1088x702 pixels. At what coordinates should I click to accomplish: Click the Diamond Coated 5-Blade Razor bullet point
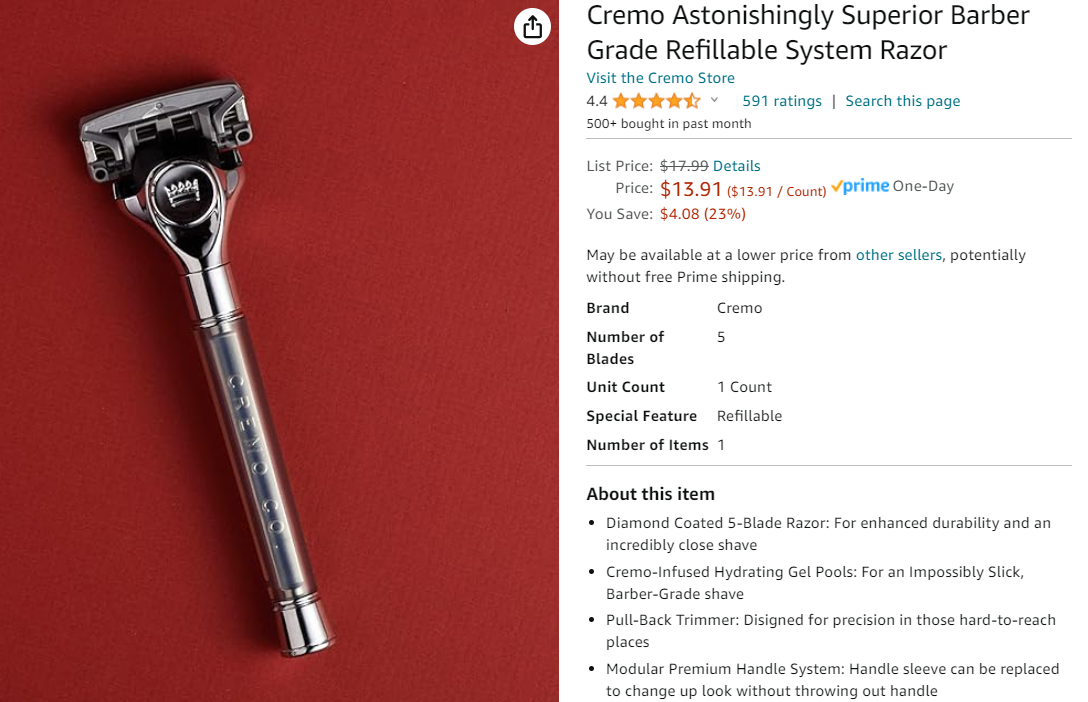point(828,534)
